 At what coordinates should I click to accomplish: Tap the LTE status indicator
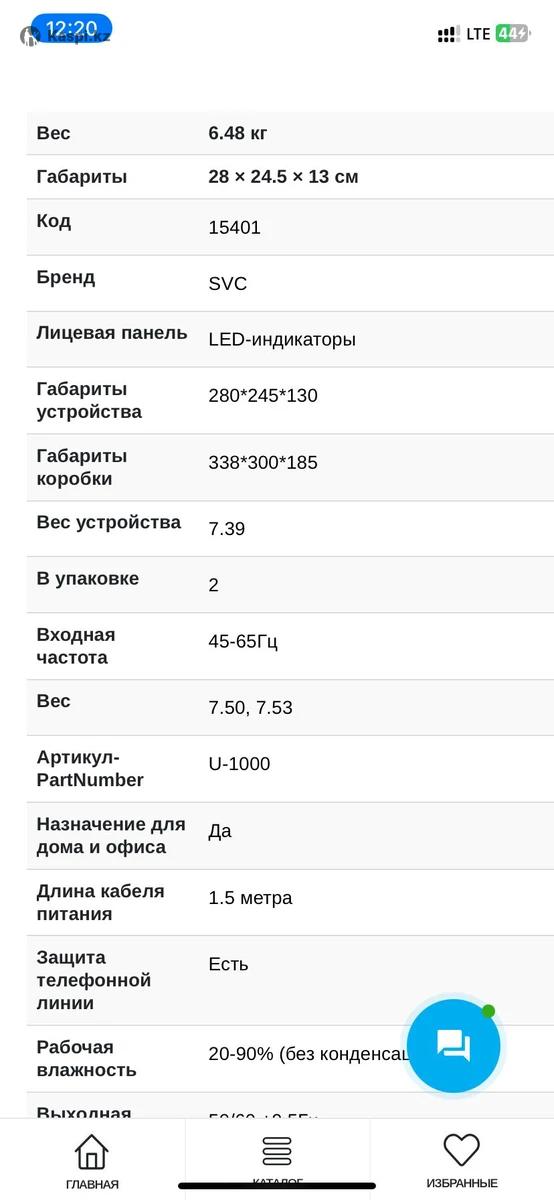pyautogui.click(x=478, y=34)
